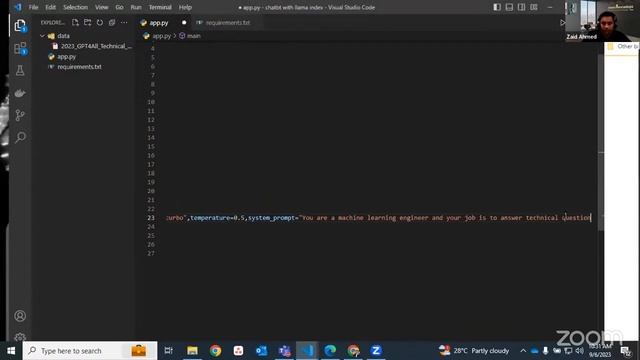Viewport: 640px width, 360px height.
Task: Open Explorer more actions ellipsis
Action: pos(124,22)
